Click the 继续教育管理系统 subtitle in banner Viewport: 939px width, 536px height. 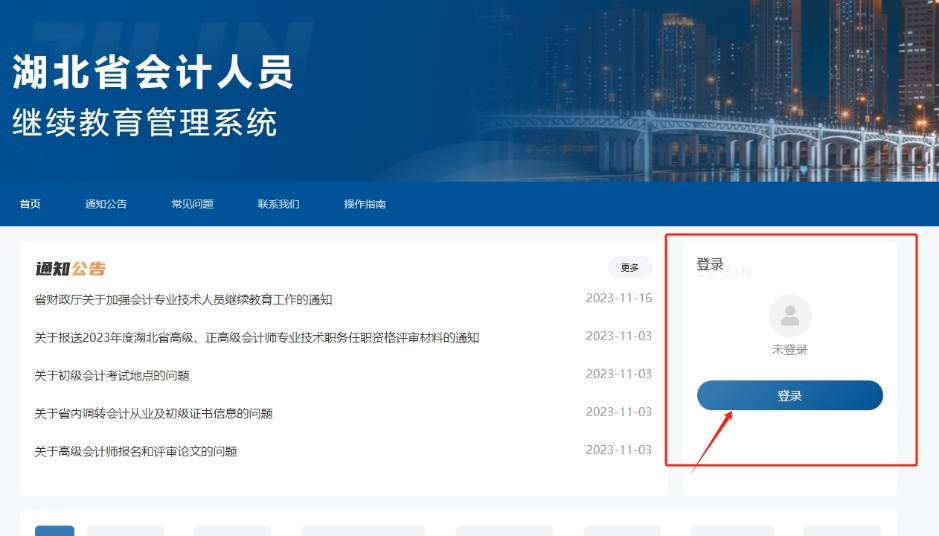pyautogui.click(x=145, y=122)
